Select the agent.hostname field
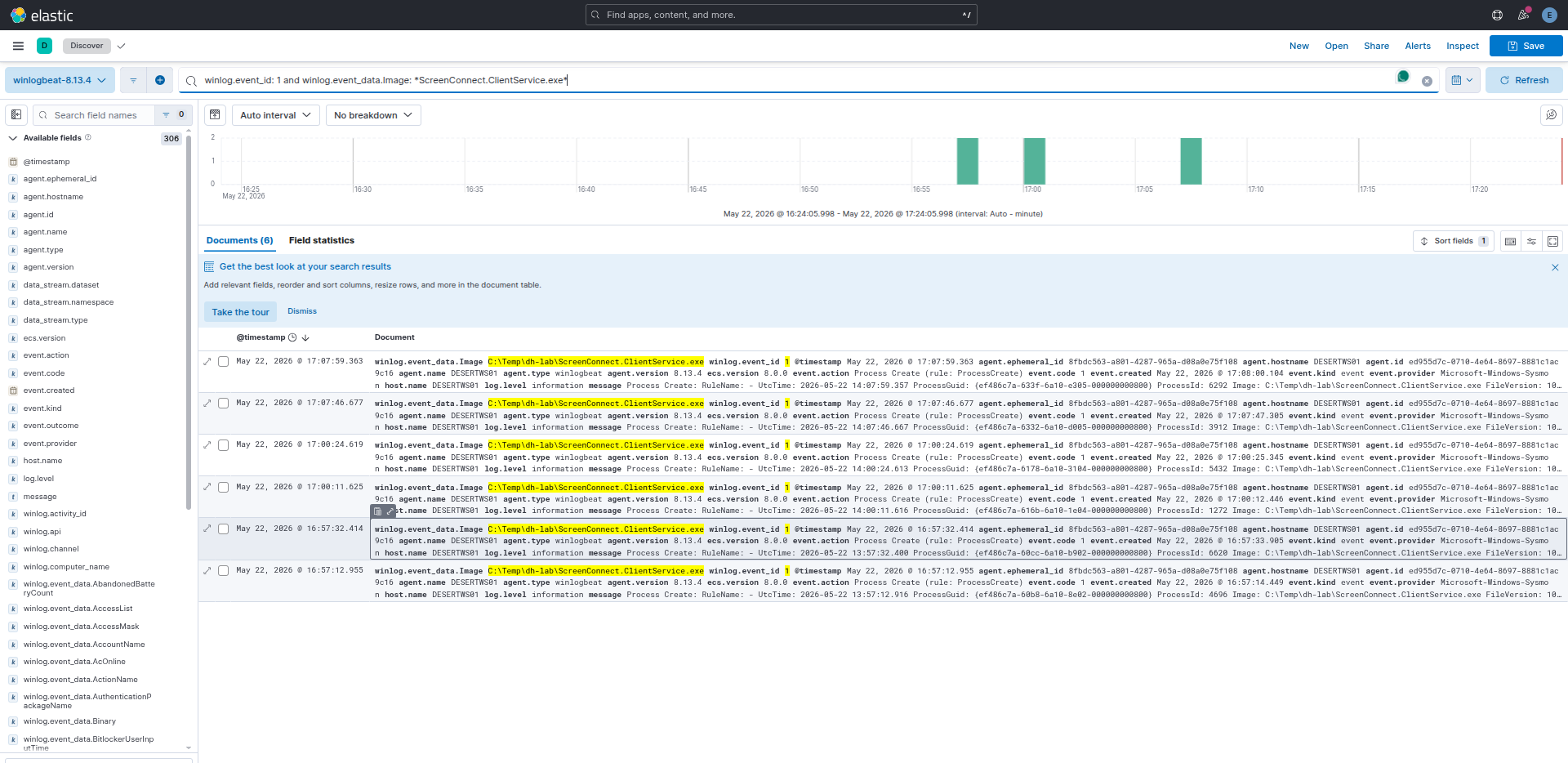 coord(53,197)
